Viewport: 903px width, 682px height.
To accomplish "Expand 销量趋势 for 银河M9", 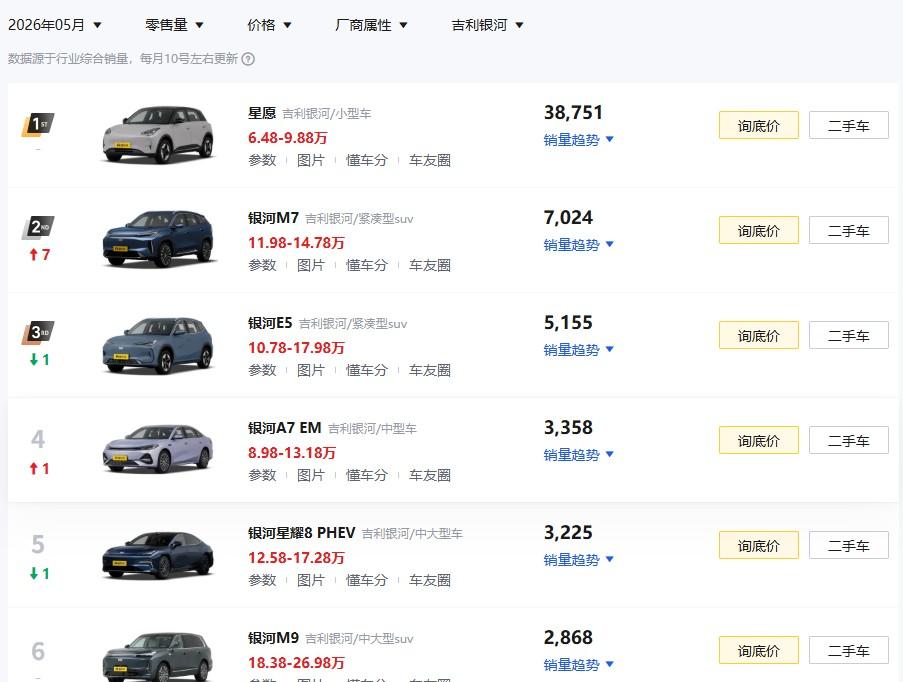I will [x=579, y=664].
